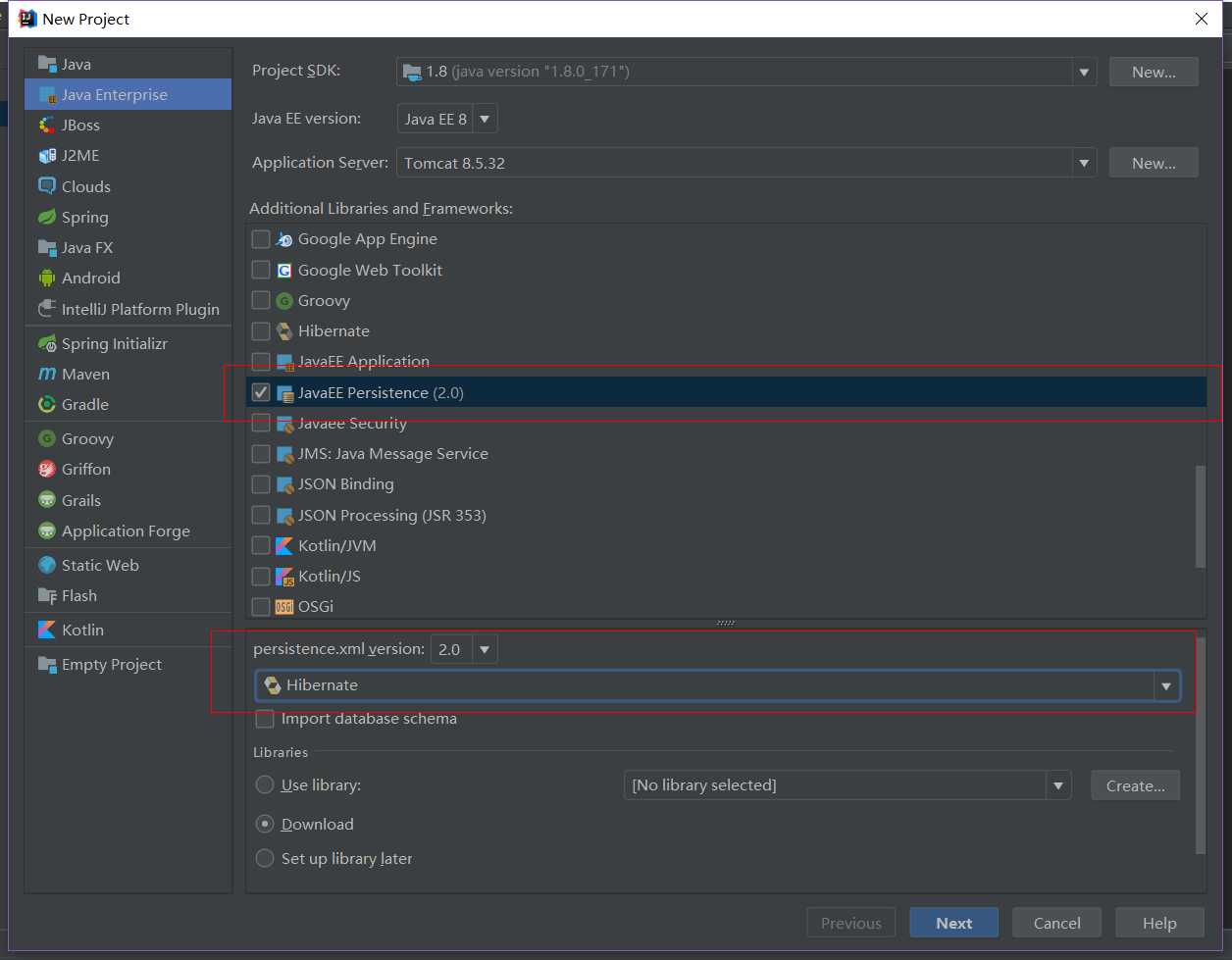Click the Gradle icon
Viewport: 1232px width, 960px height.
pos(47,404)
